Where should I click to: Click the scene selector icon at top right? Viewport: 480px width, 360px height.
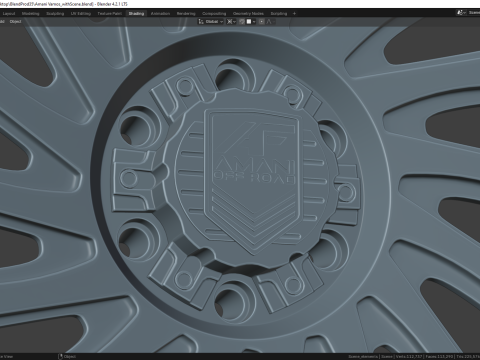(461, 13)
